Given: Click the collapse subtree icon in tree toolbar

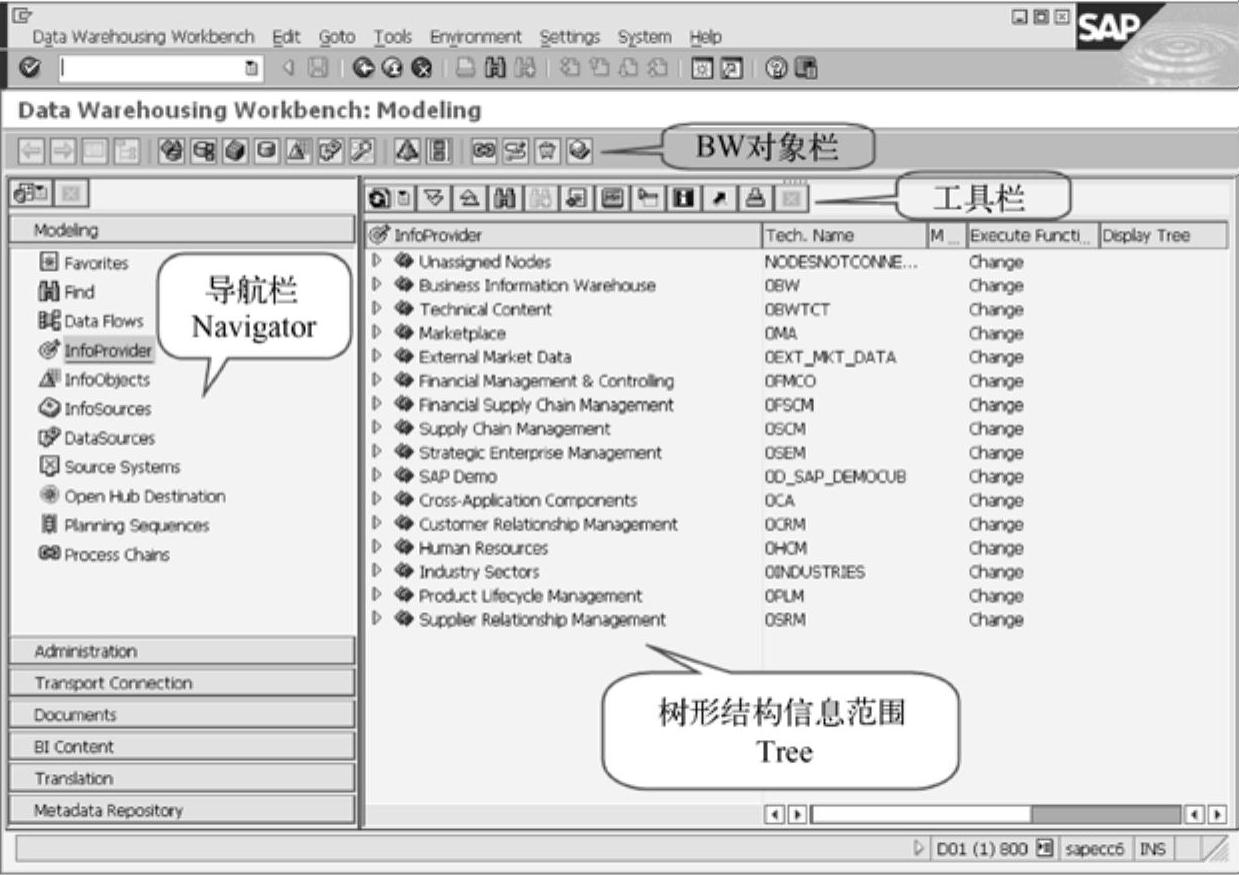Looking at the screenshot, I should click(x=467, y=199).
